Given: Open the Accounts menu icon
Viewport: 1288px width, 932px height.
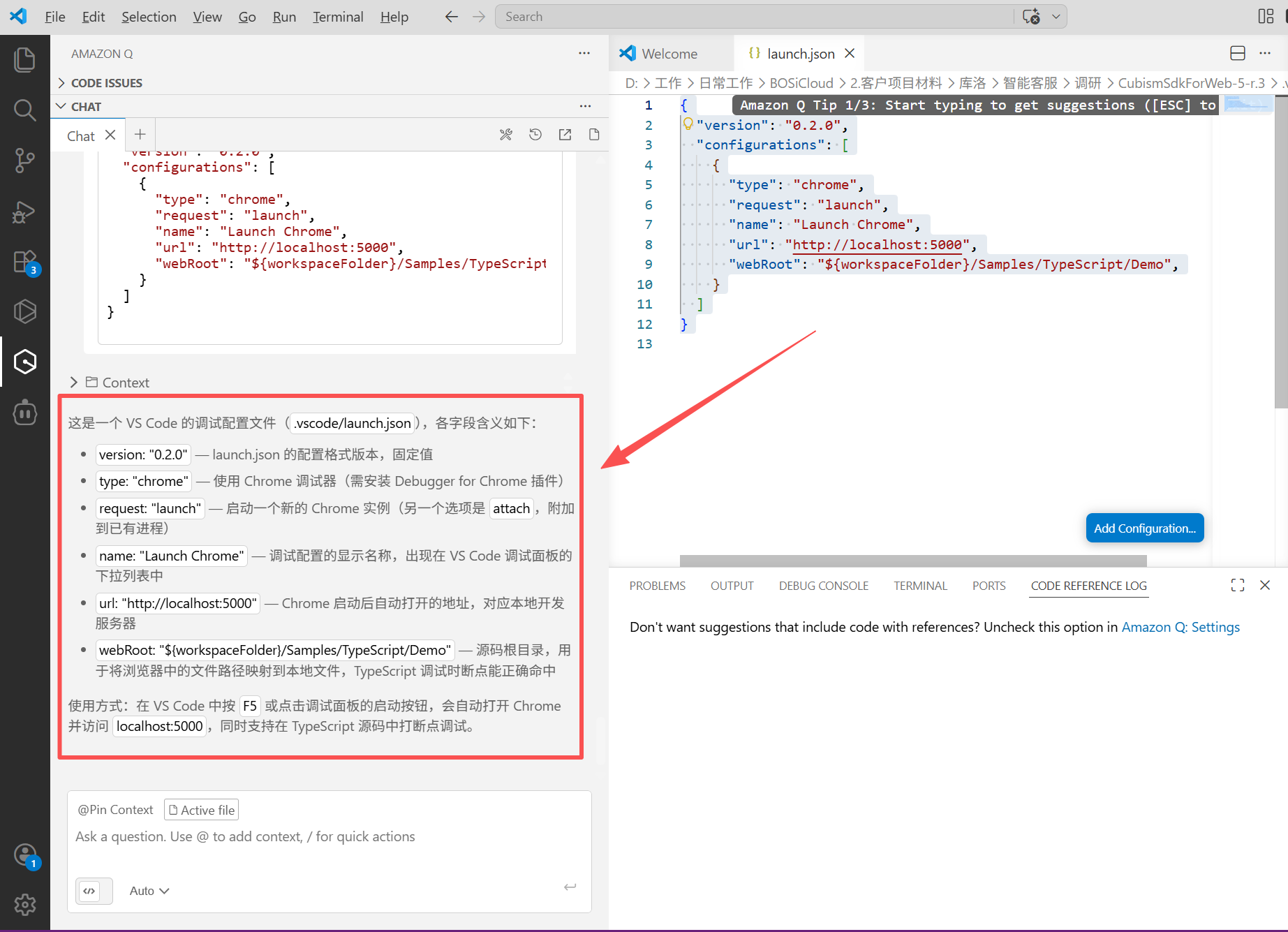Looking at the screenshot, I should coord(24,856).
